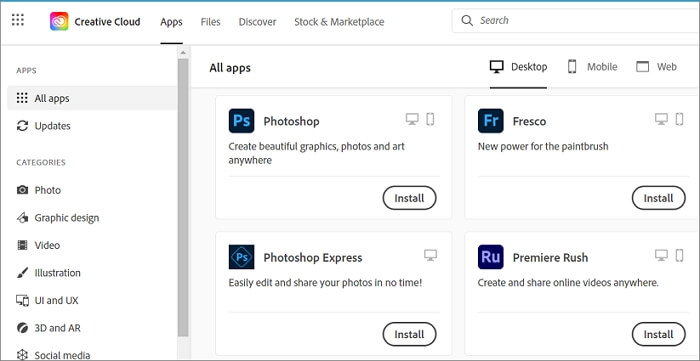The height and width of the screenshot is (361, 700).
Task: Choose the Photo category
Action: [92, 190]
